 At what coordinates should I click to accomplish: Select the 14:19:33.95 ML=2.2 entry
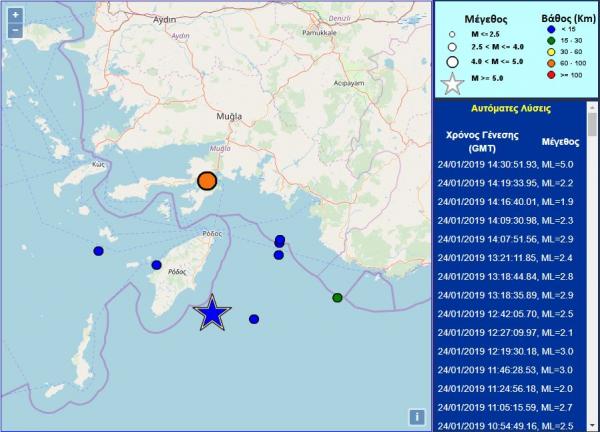[x=510, y=183]
